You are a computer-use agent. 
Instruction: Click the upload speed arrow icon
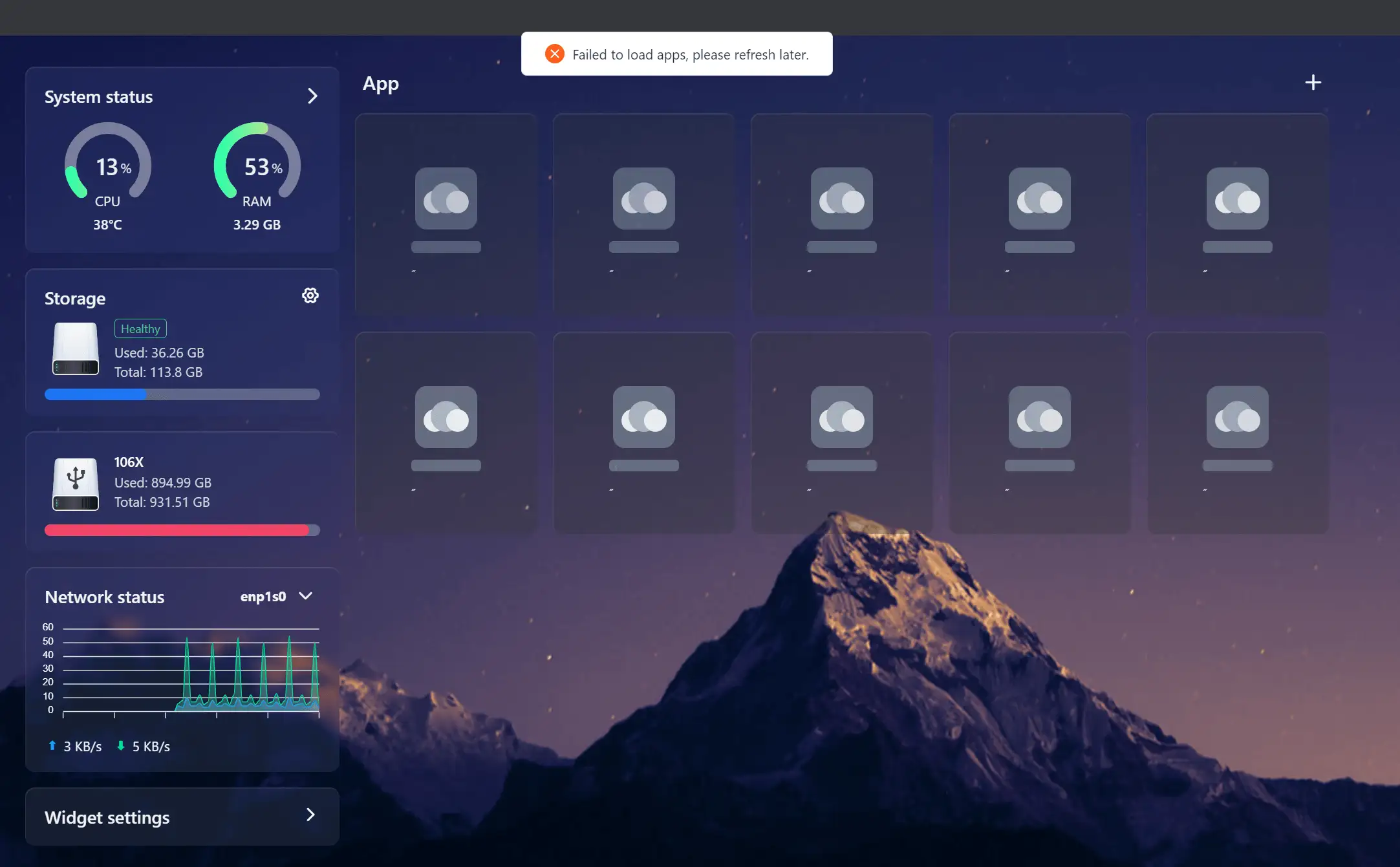coord(52,745)
